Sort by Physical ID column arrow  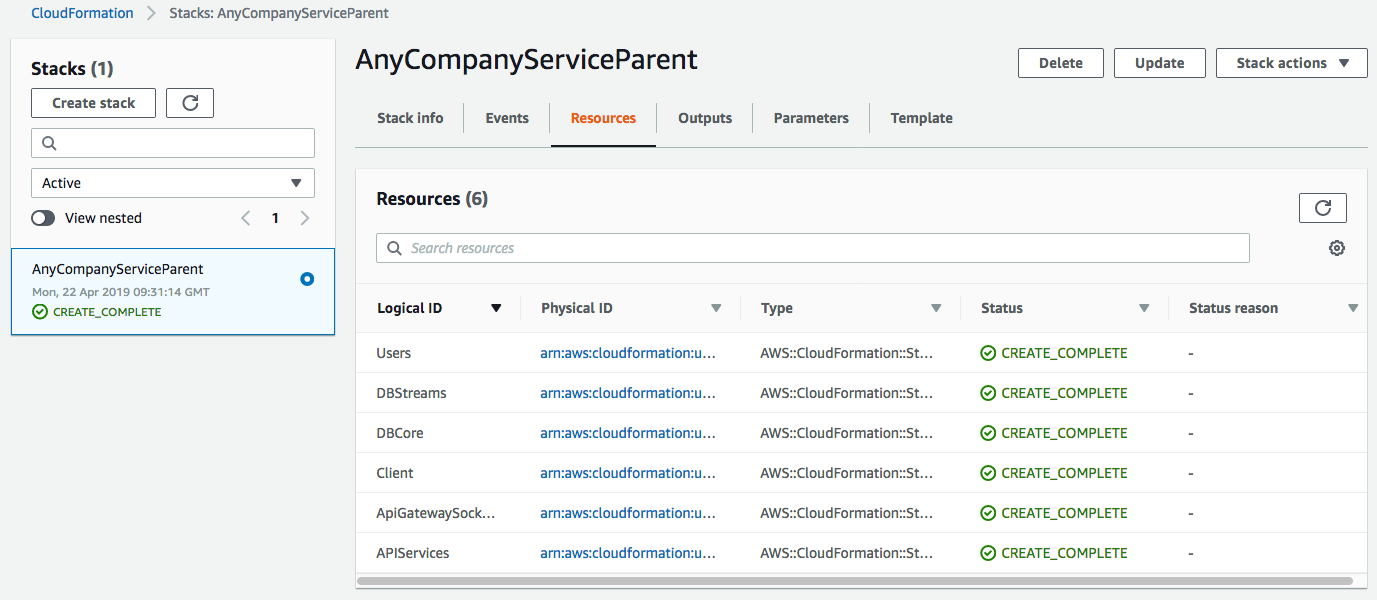click(716, 308)
